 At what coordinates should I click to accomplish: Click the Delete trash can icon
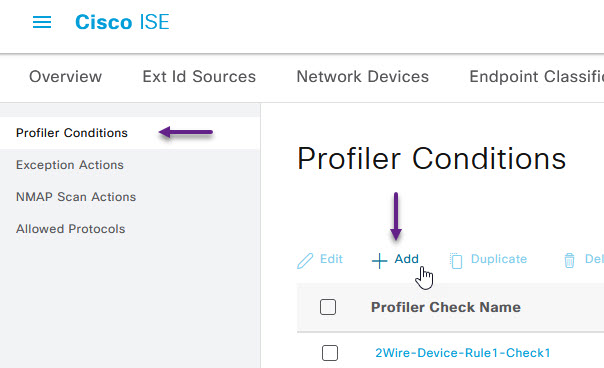569,260
